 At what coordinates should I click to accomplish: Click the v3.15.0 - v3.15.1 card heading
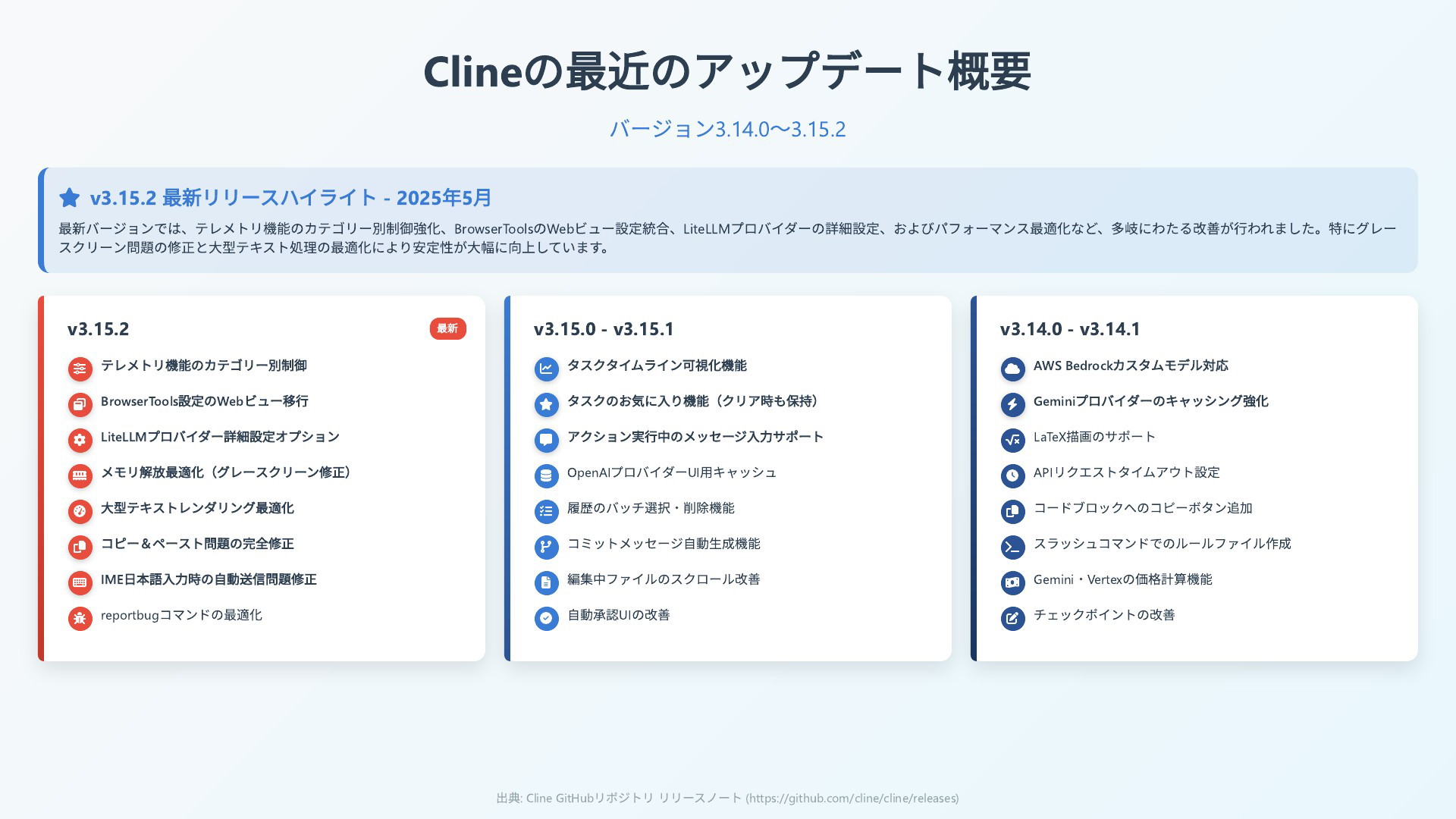pos(604,329)
